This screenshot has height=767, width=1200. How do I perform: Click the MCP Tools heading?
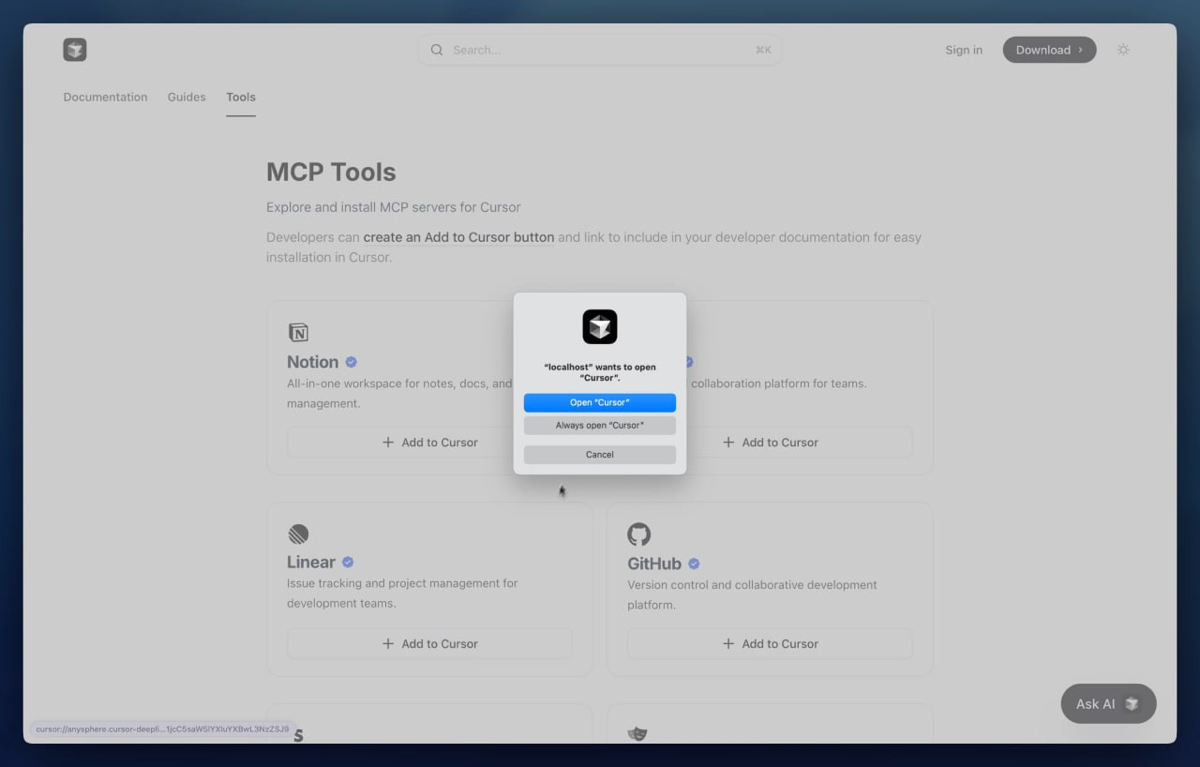(x=331, y=172)
